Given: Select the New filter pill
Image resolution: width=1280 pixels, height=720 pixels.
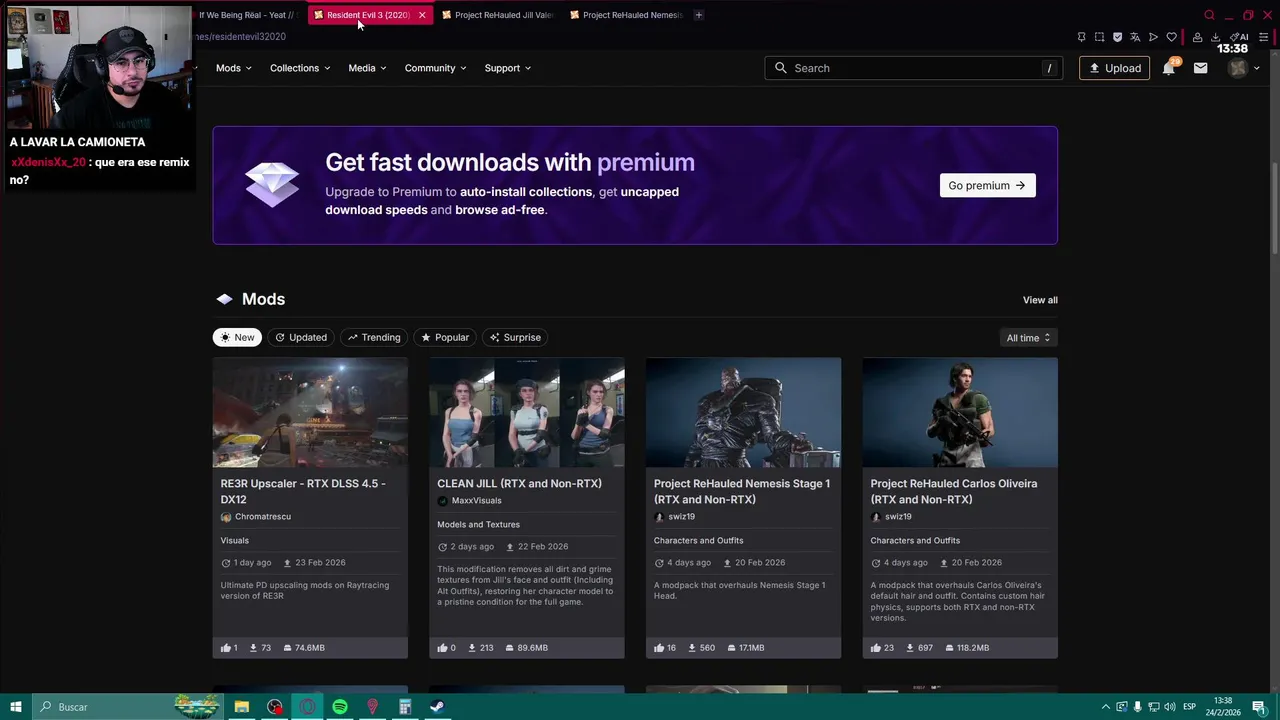Looking at the screenshot, I should point(237,337).
